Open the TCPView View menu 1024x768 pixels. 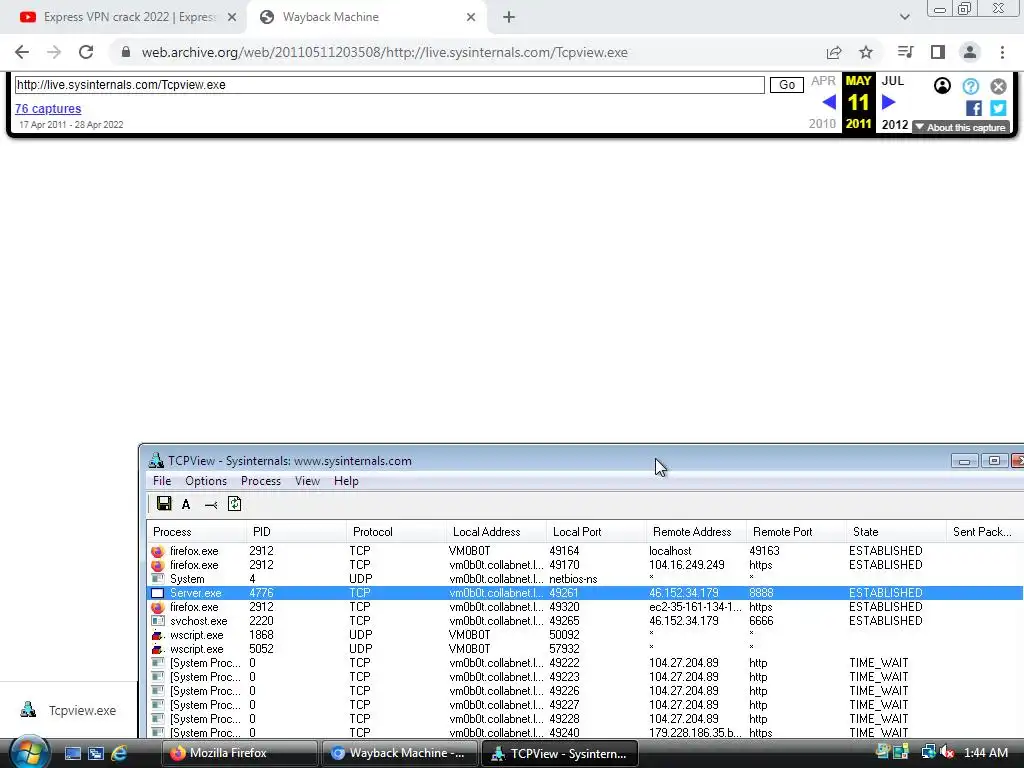(307, 481)
